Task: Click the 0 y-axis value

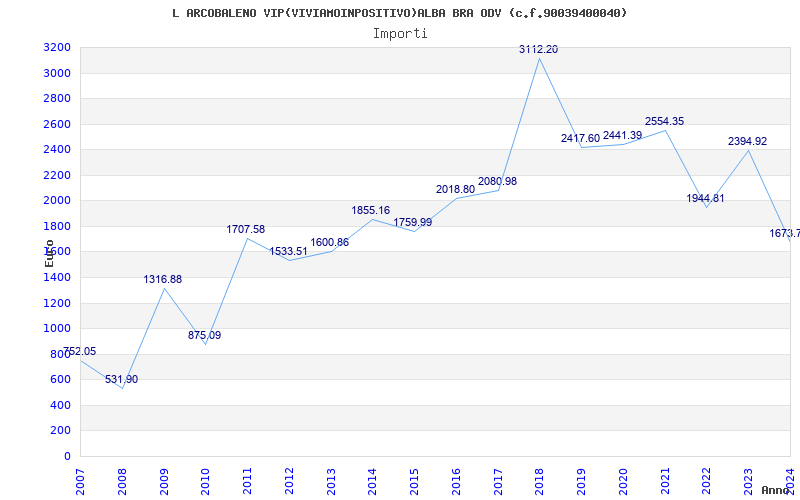Action: 67,456
